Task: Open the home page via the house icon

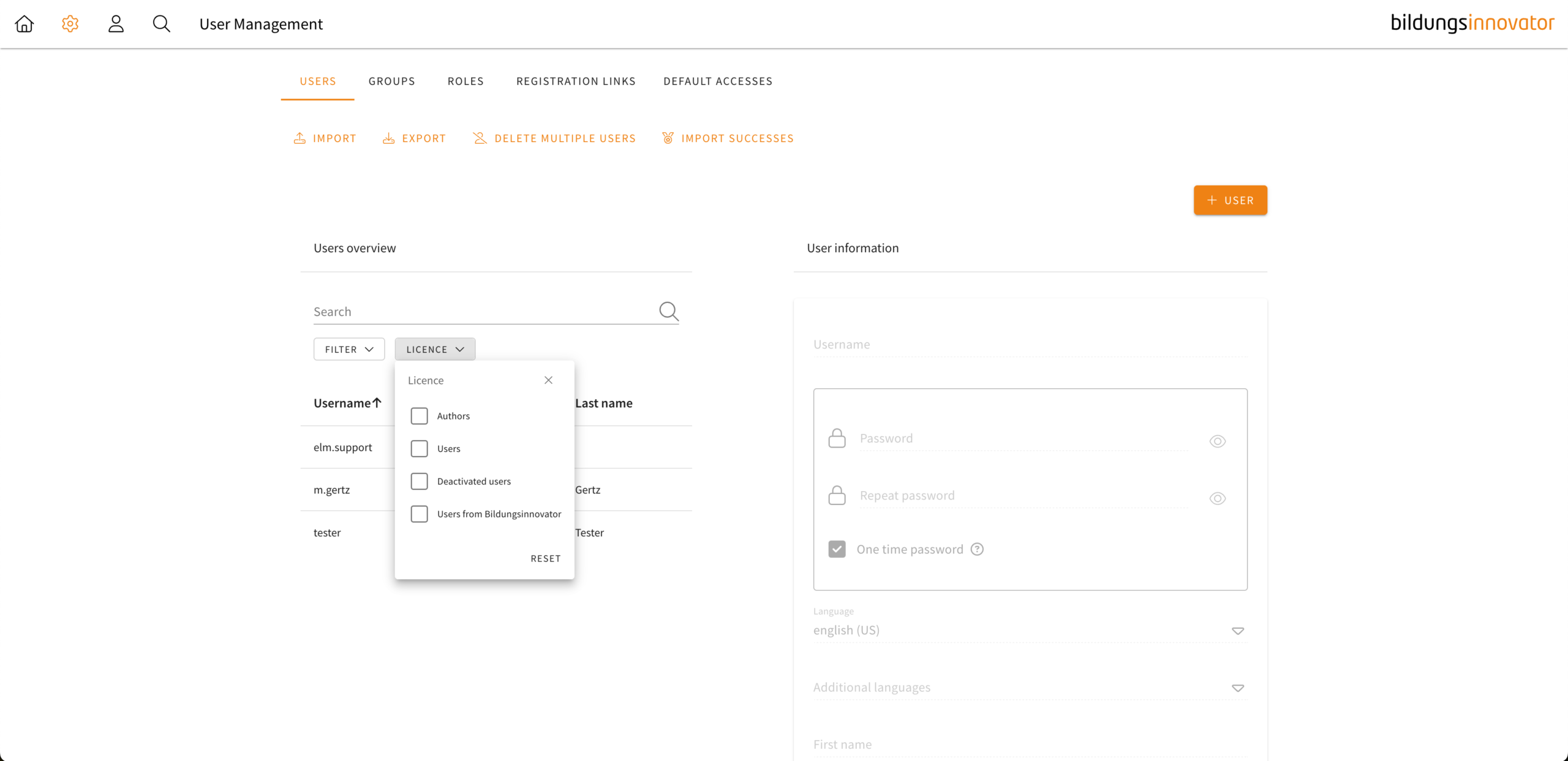Action: click(x=24, y=23)
